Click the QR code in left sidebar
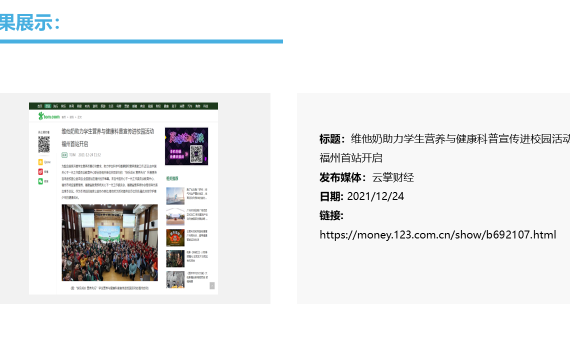 [x=44, y=144]
